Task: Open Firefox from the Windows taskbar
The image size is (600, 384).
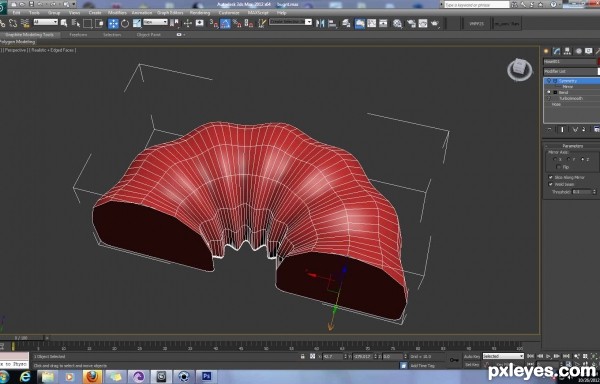Action: pos(92,377)
